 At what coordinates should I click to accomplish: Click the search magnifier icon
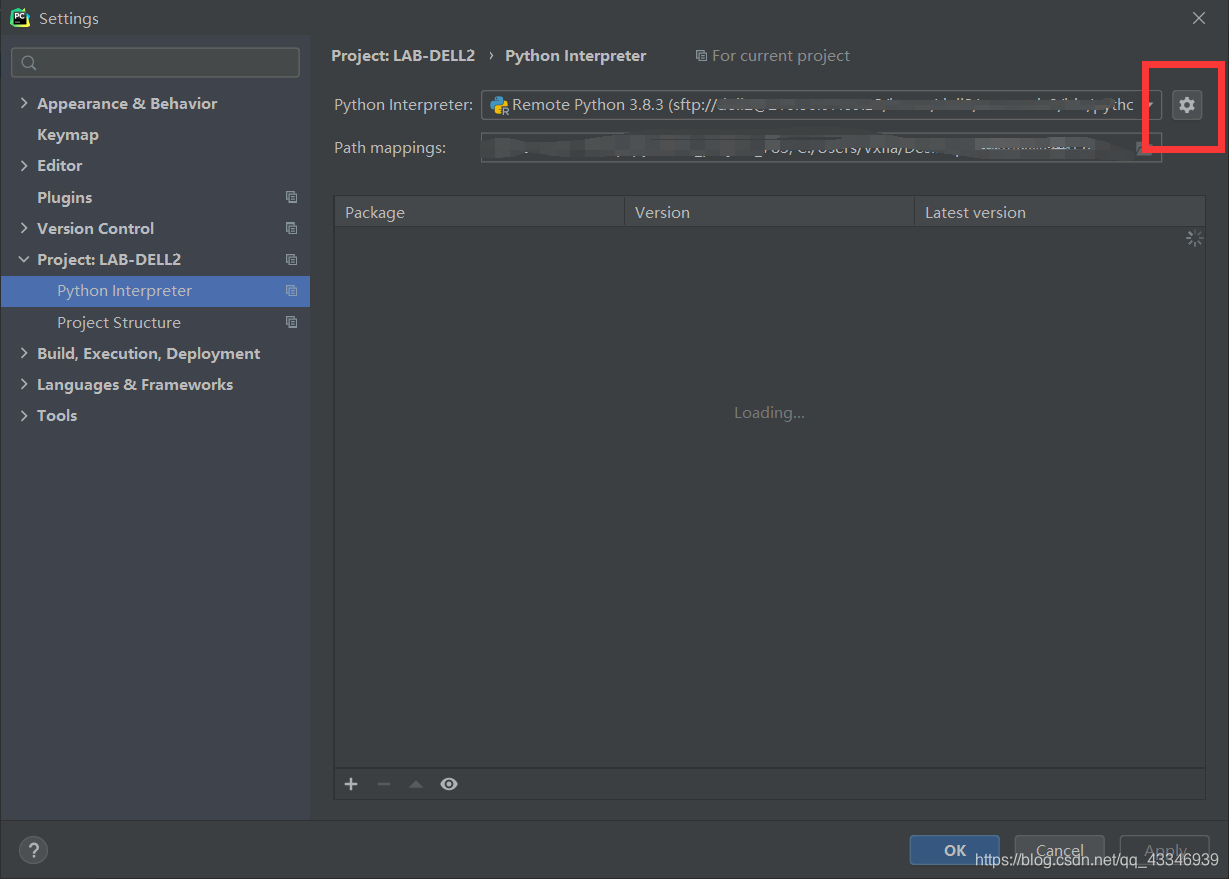pos(29,63)
